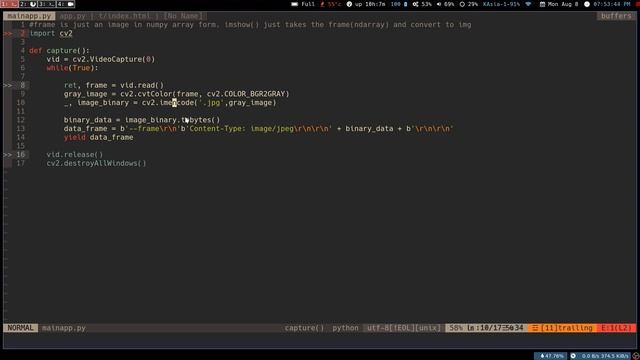Click the 'yield data_frame' line
Screen dimensions: 640x360
point(98,137)
